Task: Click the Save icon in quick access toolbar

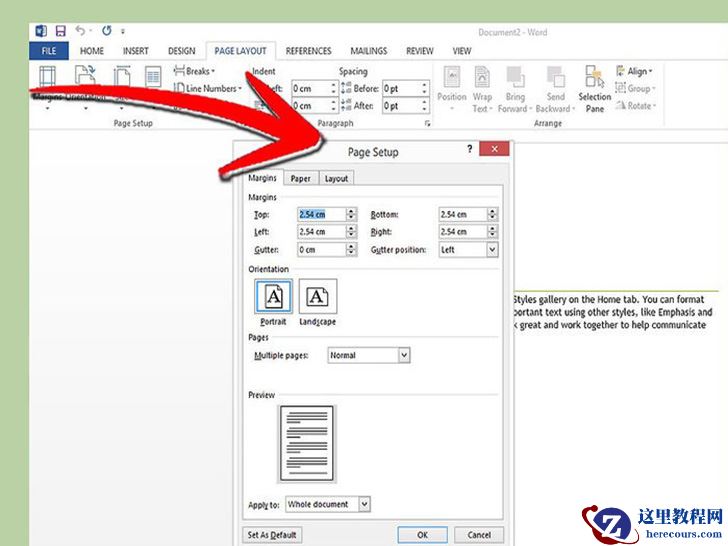Action: [x=61, y=32]
